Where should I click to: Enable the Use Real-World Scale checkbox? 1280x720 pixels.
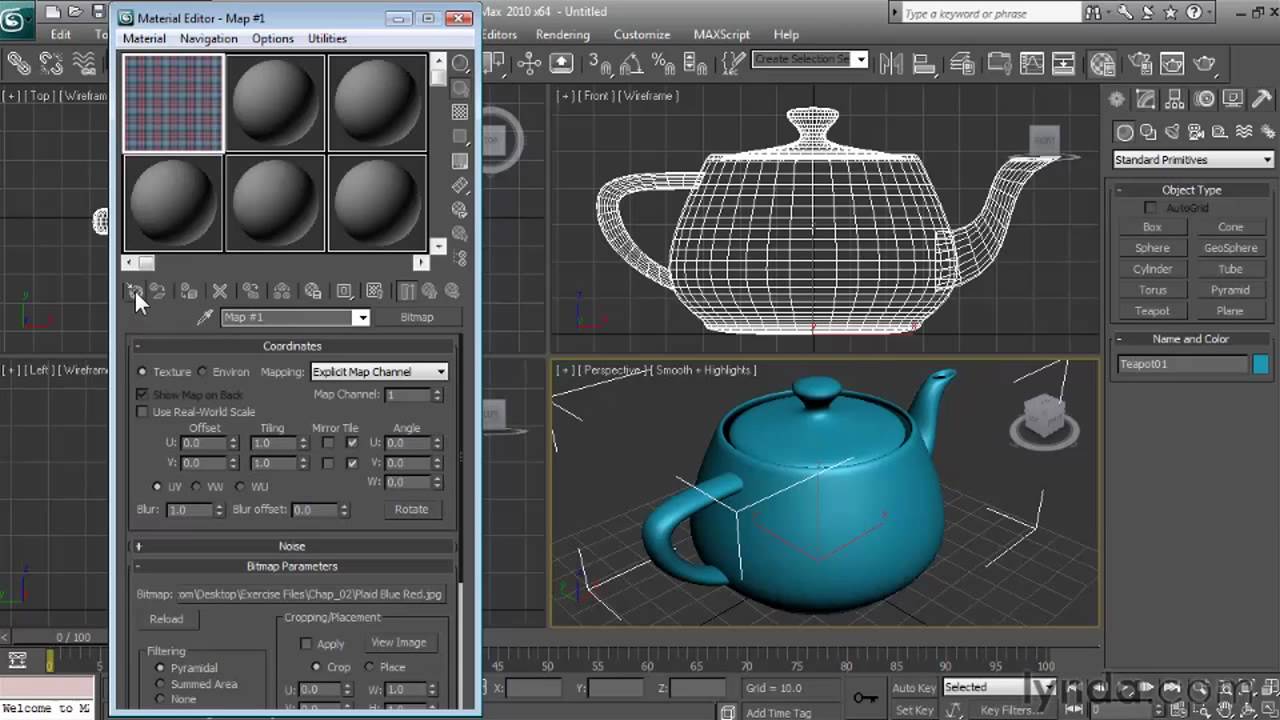[142, 412]
